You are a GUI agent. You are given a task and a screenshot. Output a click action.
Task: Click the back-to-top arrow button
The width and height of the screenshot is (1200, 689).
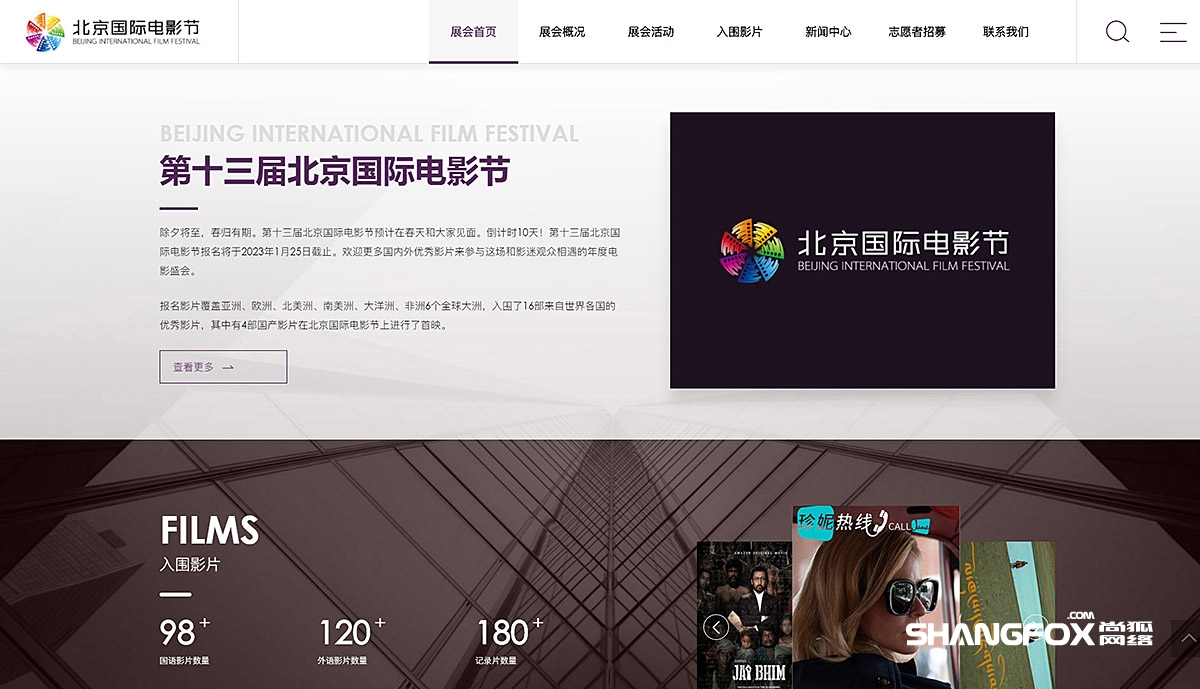[1185, 637]
